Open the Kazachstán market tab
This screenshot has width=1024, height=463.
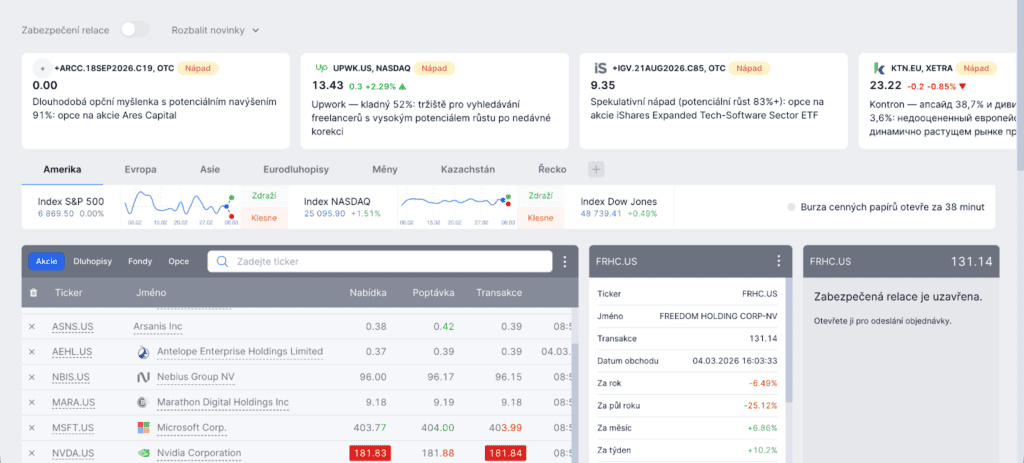point(468,170)
